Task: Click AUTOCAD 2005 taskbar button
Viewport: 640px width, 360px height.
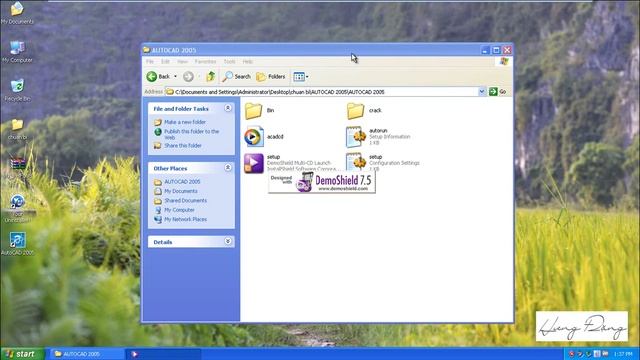Action: click(x=87, y=354)
